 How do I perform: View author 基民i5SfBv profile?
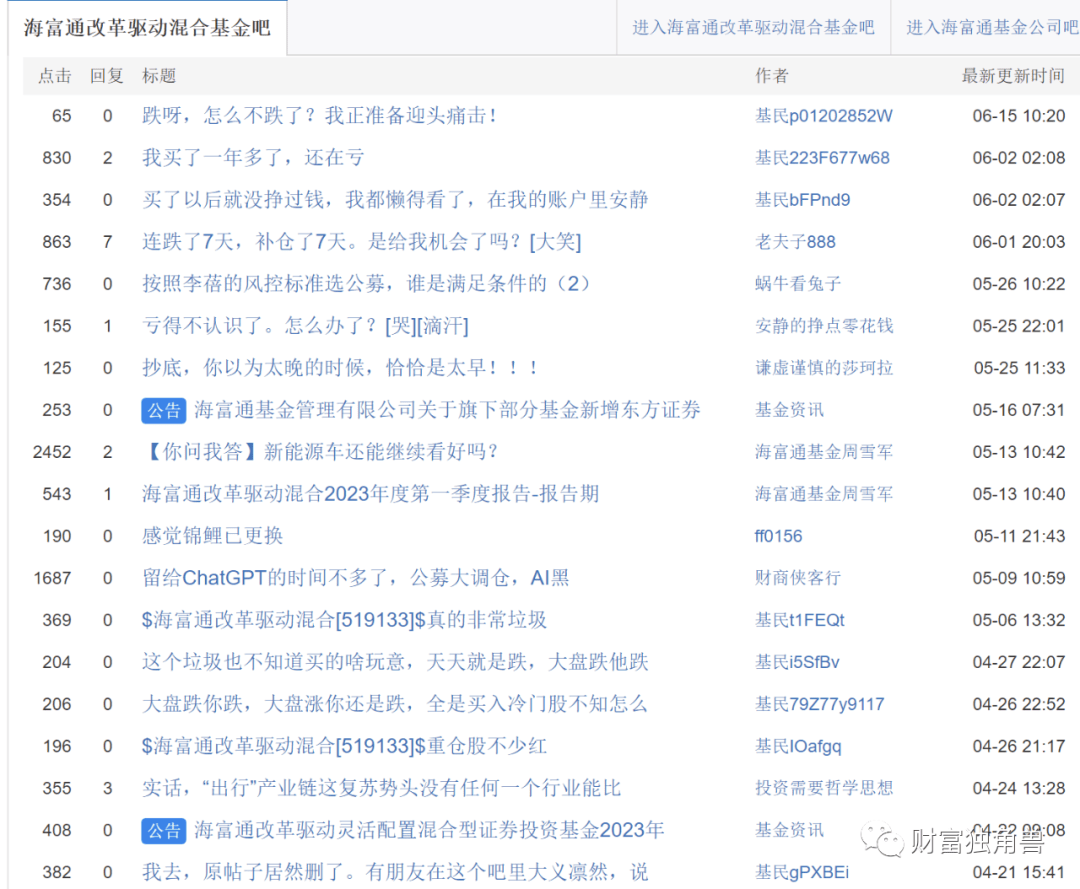(798, 662)
